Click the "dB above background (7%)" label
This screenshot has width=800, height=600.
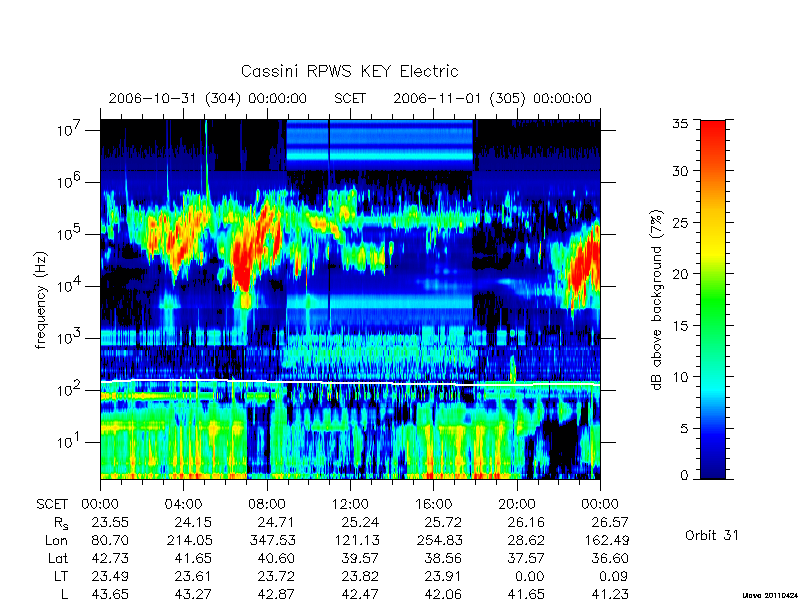657,300
